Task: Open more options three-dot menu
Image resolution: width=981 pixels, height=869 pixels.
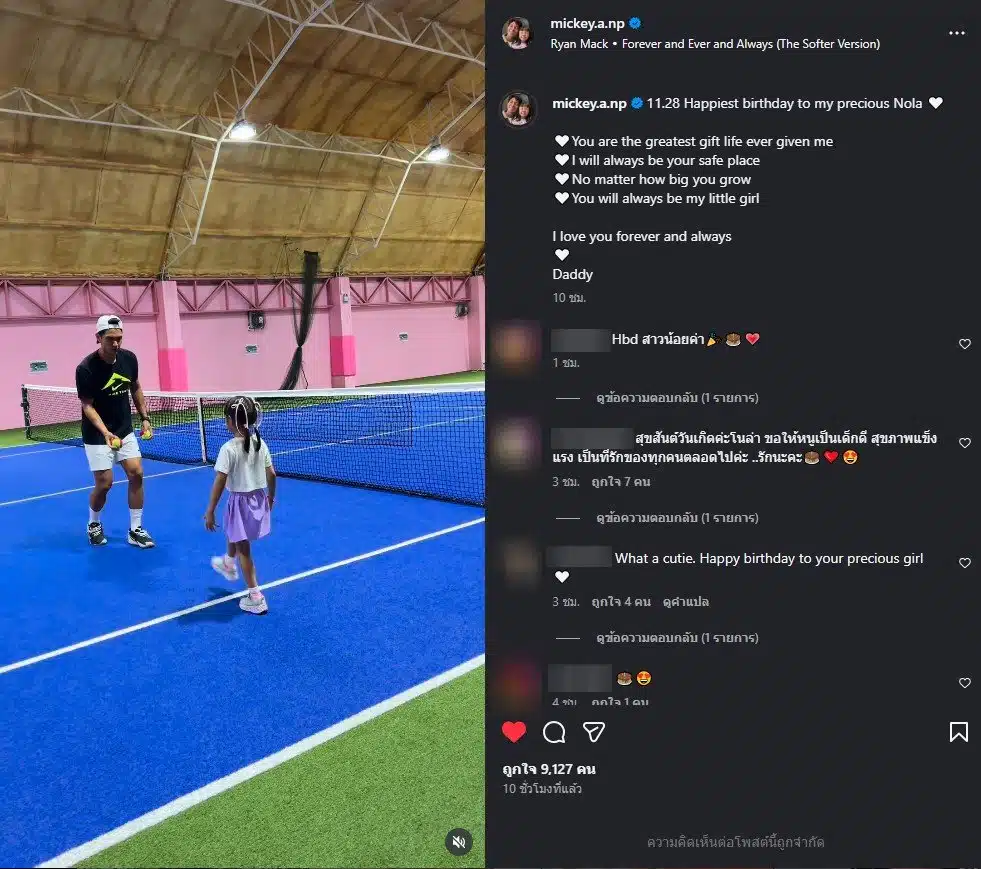Action: (x=957, y=33)
